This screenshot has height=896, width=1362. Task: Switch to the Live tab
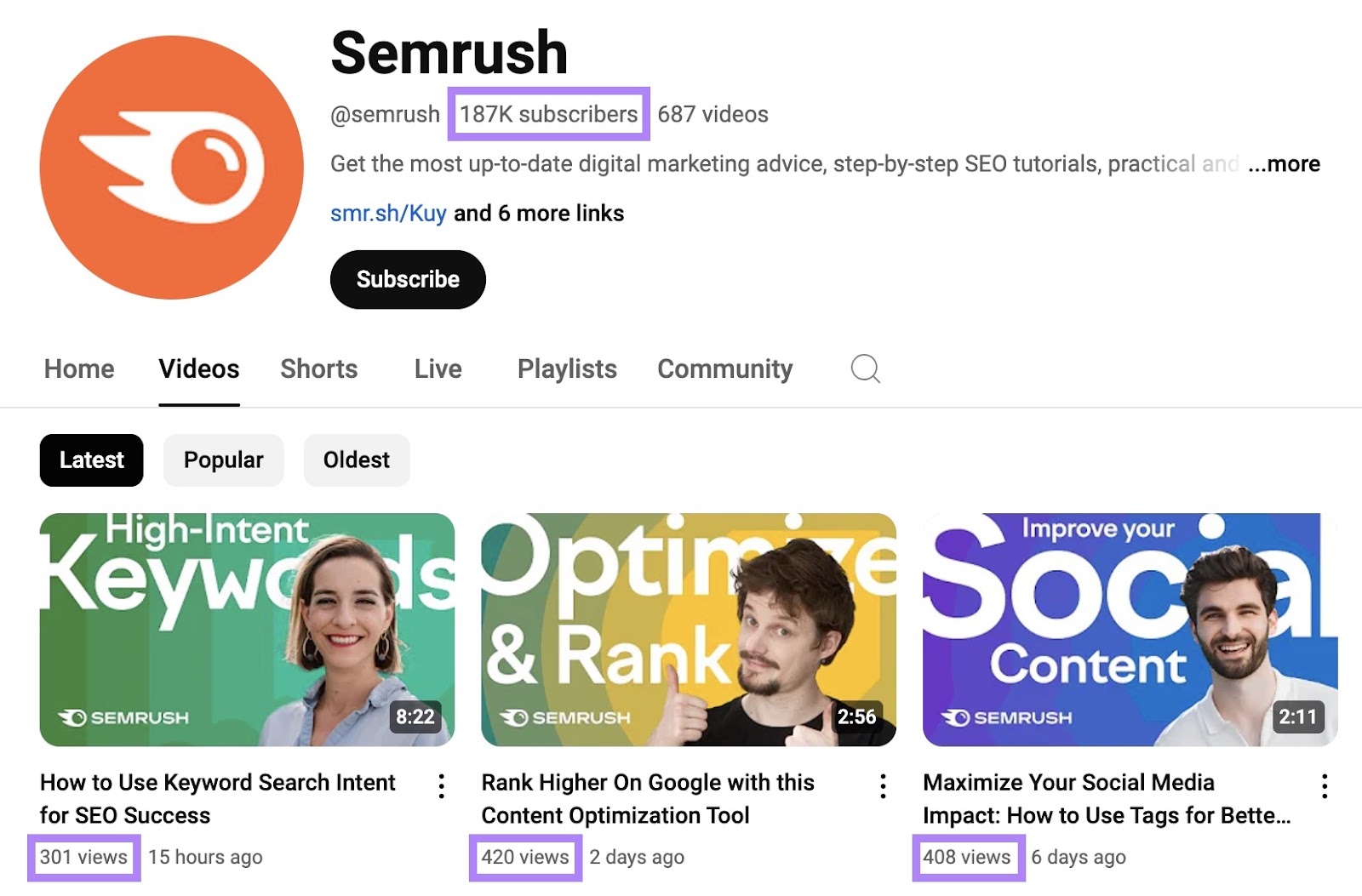(x=437, y=368)
